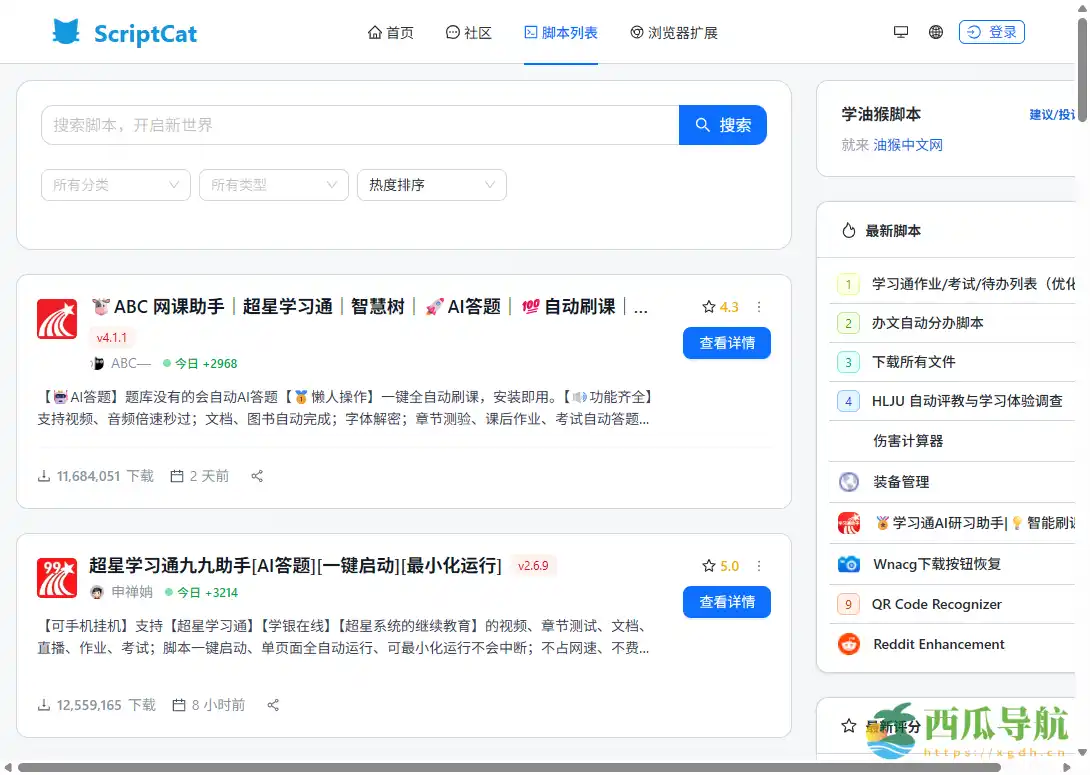Click the ABC网课助手 red script icon
This screenshot has width=1090, height=775.
(x=57, y=318)
